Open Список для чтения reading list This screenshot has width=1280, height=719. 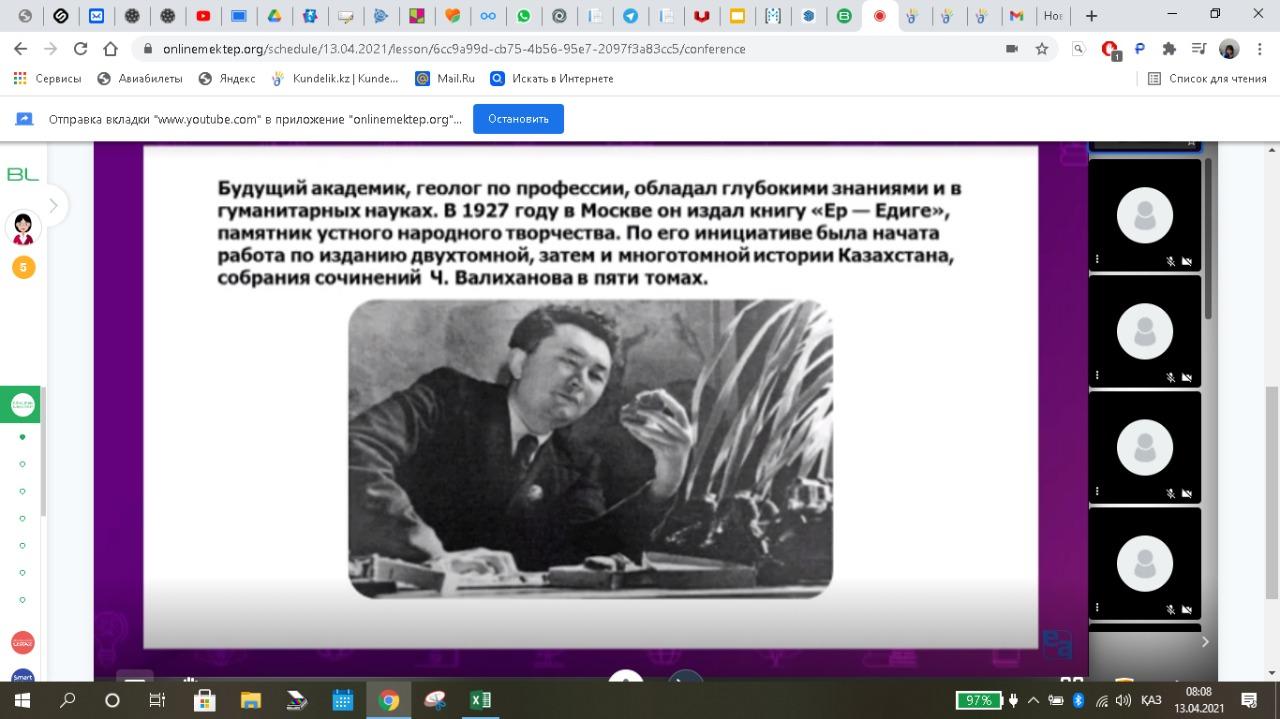tap(1207, 78)
